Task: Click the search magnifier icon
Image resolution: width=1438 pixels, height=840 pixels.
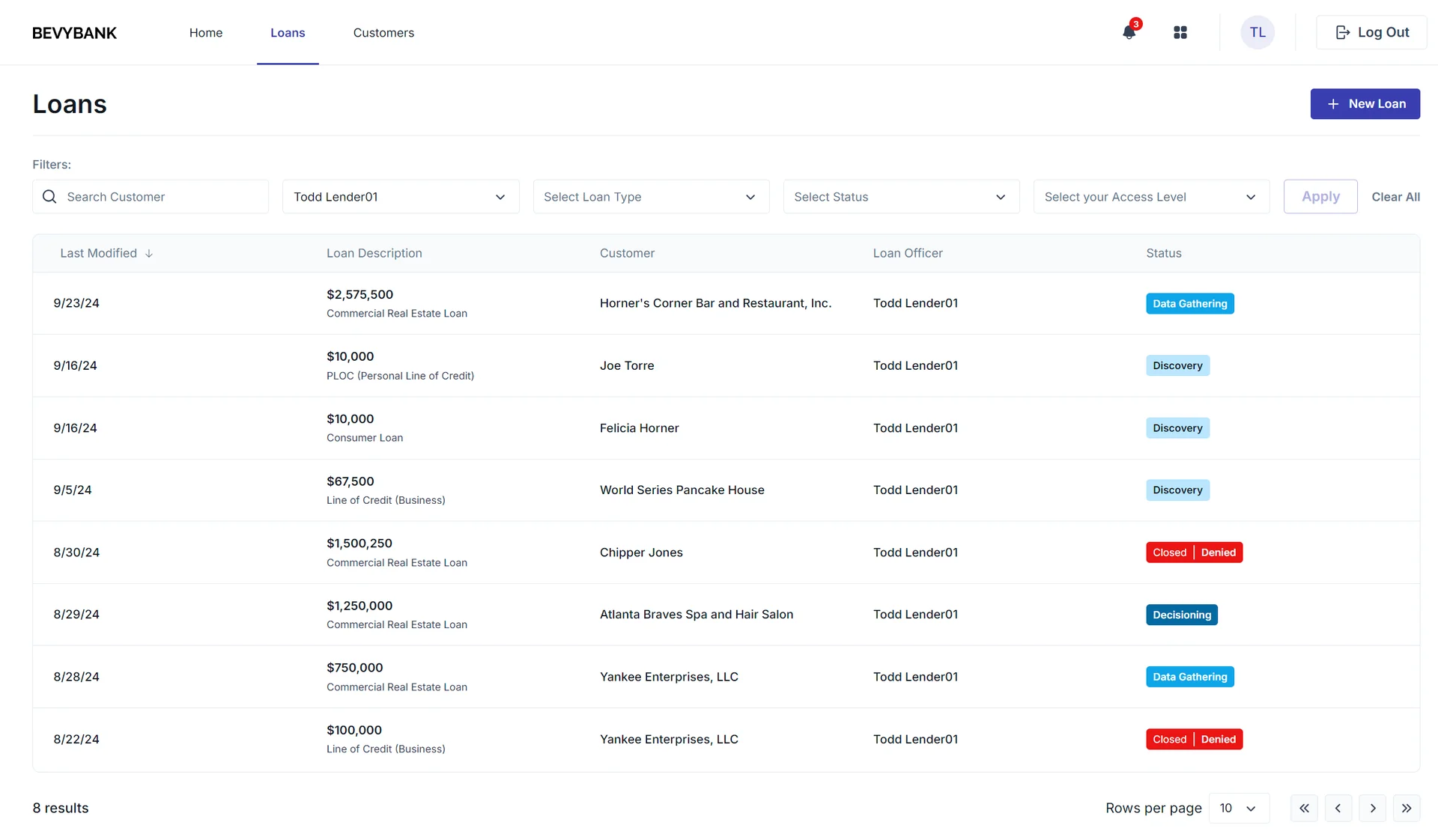Action: [49, 196]
